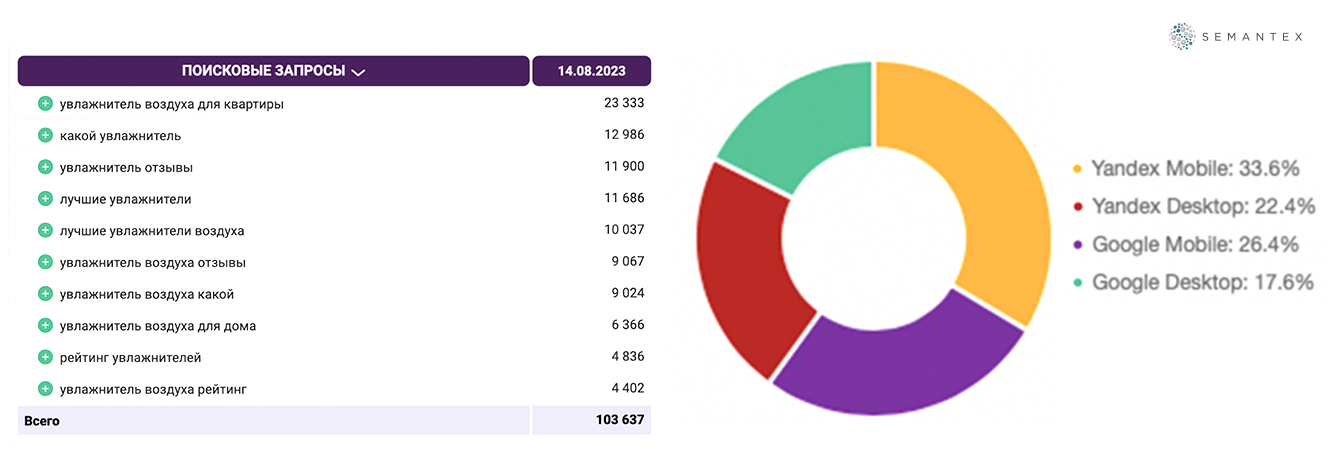Screen dimensions: 1344x451
Task: Click the plus icon beside 'увлажнитель воздуха отзывы'
Action: [x=45, y=262]
